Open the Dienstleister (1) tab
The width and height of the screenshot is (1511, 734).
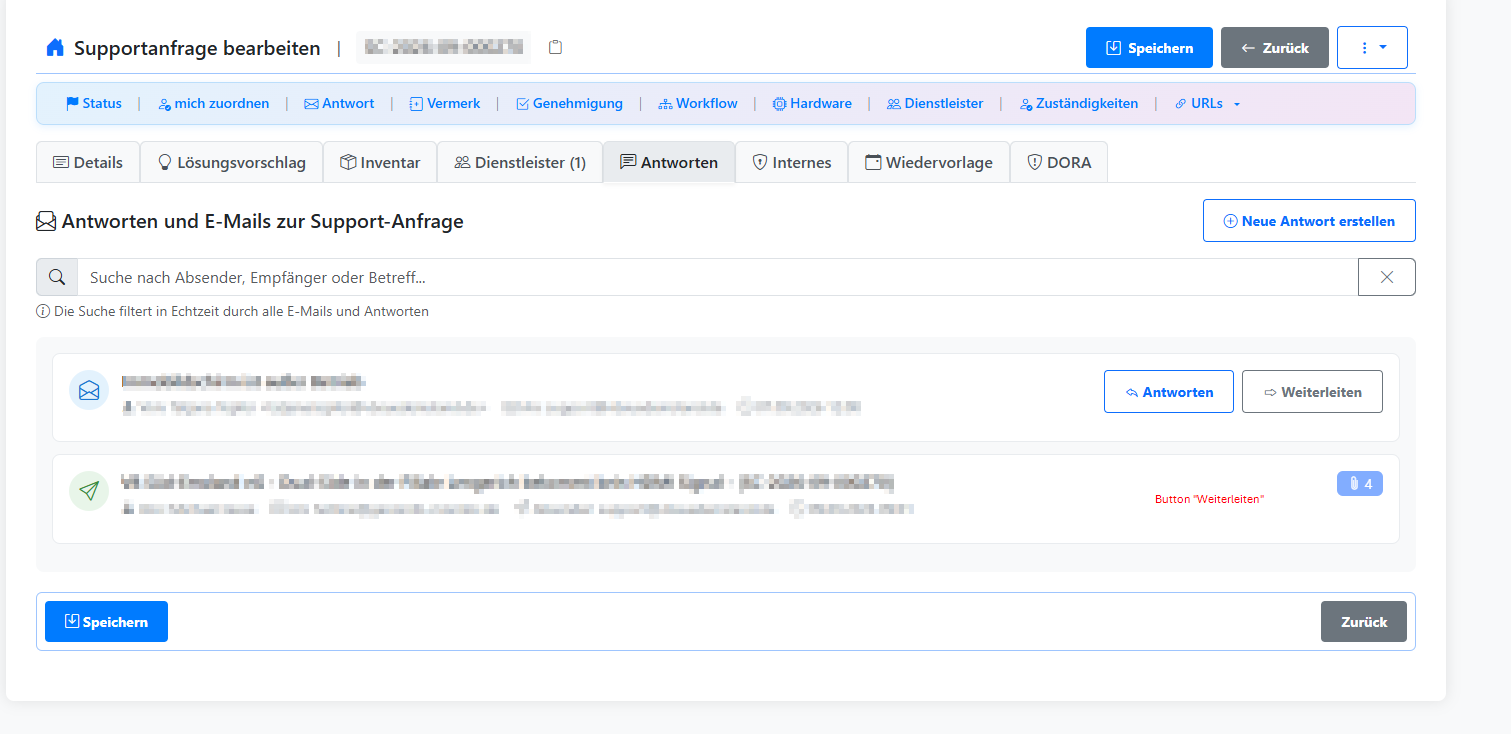[x=520, y=162]
